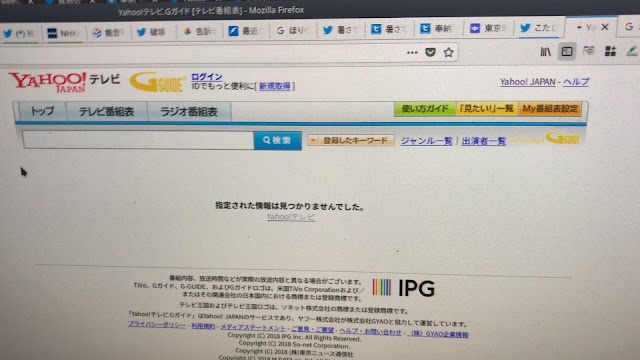
Task: Click the G-GUIDE logo near header
Action: [x=157, y=82]
